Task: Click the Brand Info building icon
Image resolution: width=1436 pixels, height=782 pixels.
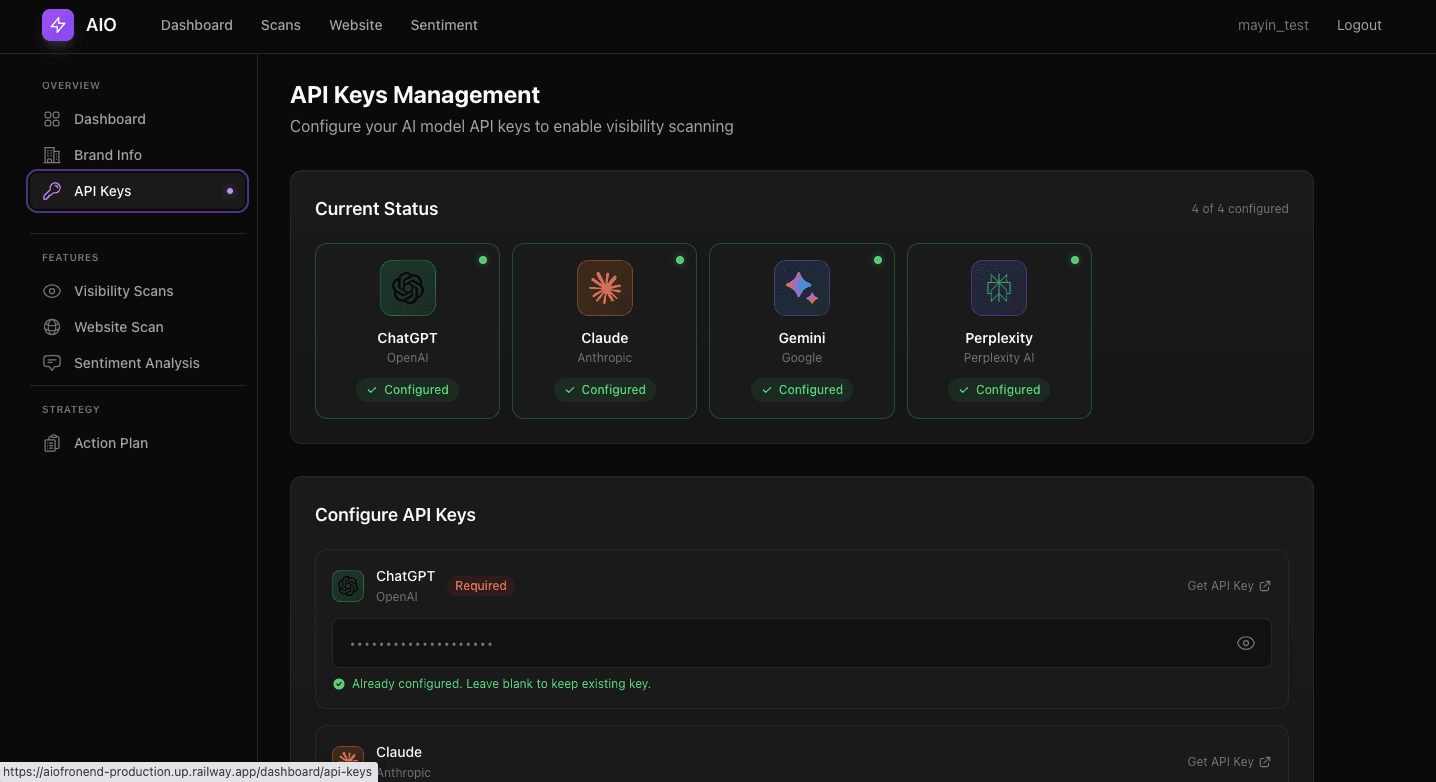Action: [51, 155]
